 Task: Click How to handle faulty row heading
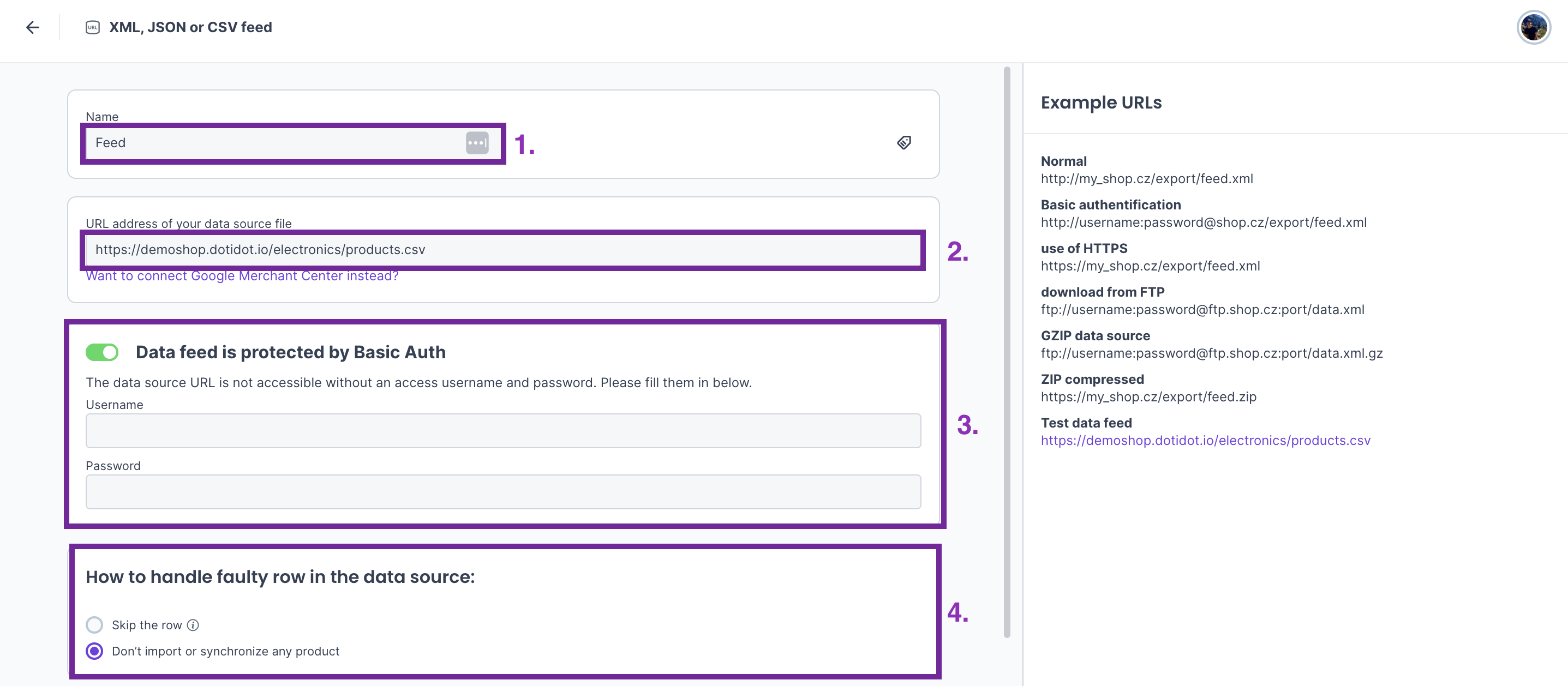280,576
